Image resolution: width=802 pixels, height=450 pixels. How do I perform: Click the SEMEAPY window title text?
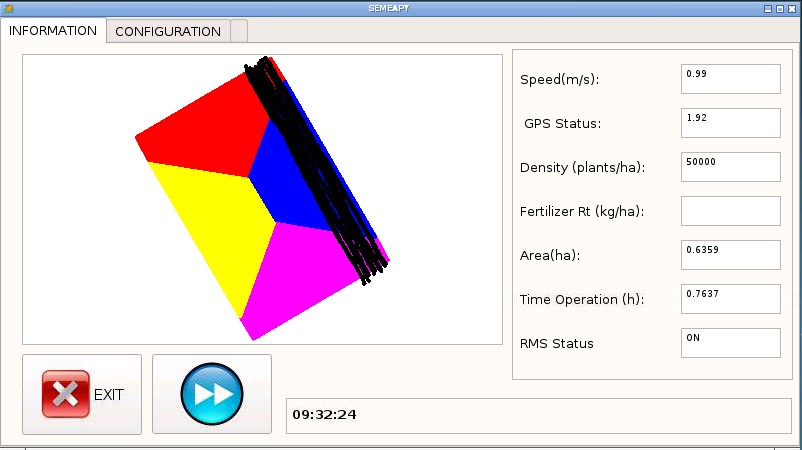point(389,8)
